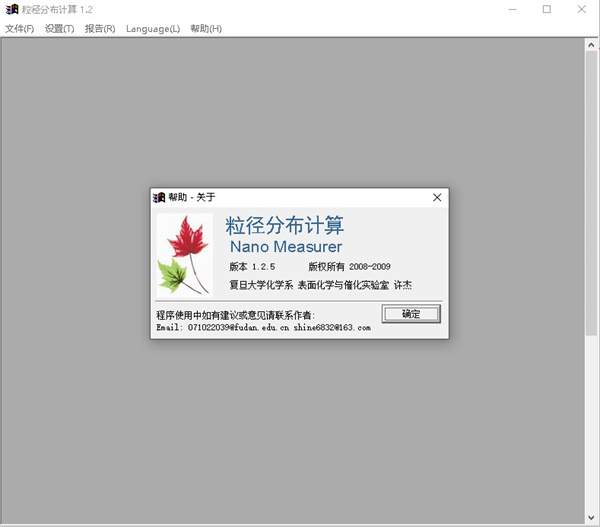600x527 pixels.
Task: Click the Nano Measurer title text
Action: point(286,247)
